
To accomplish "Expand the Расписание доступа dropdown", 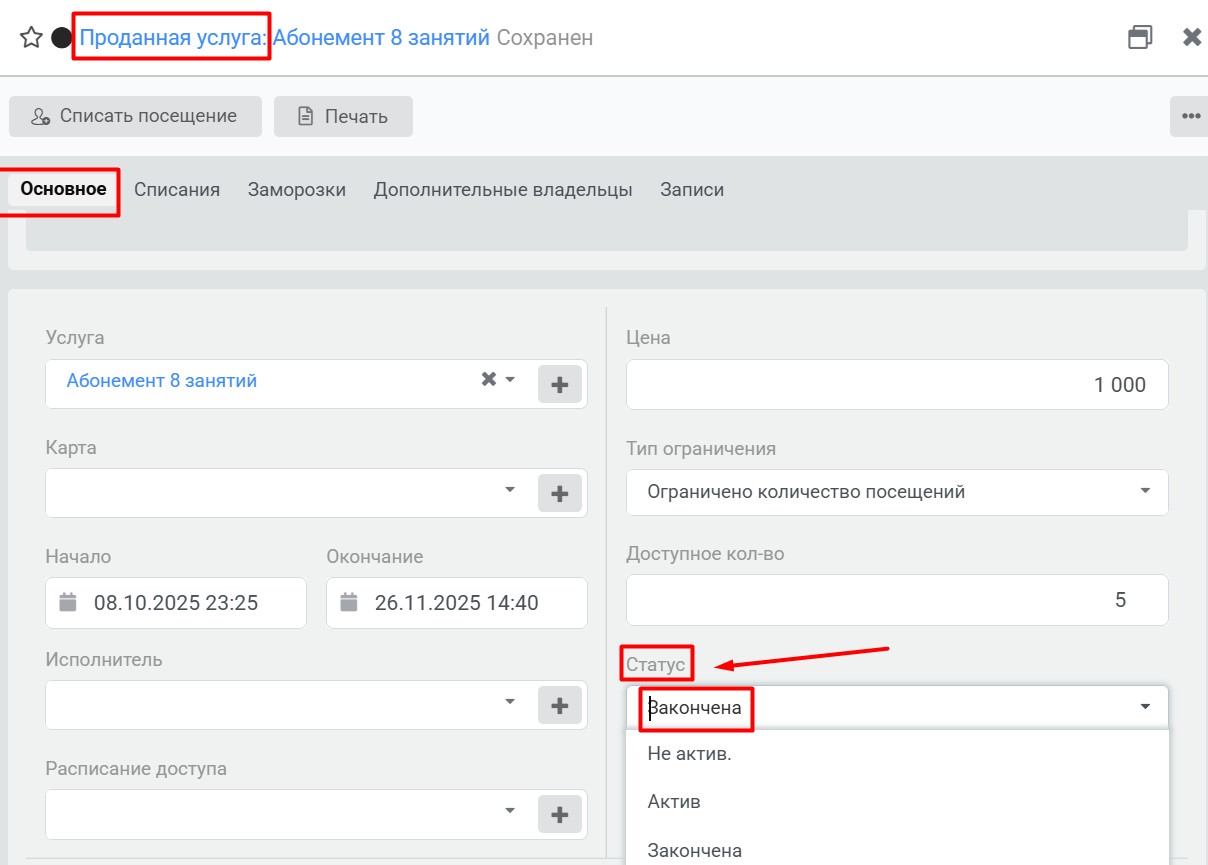I will coord(510,810).
